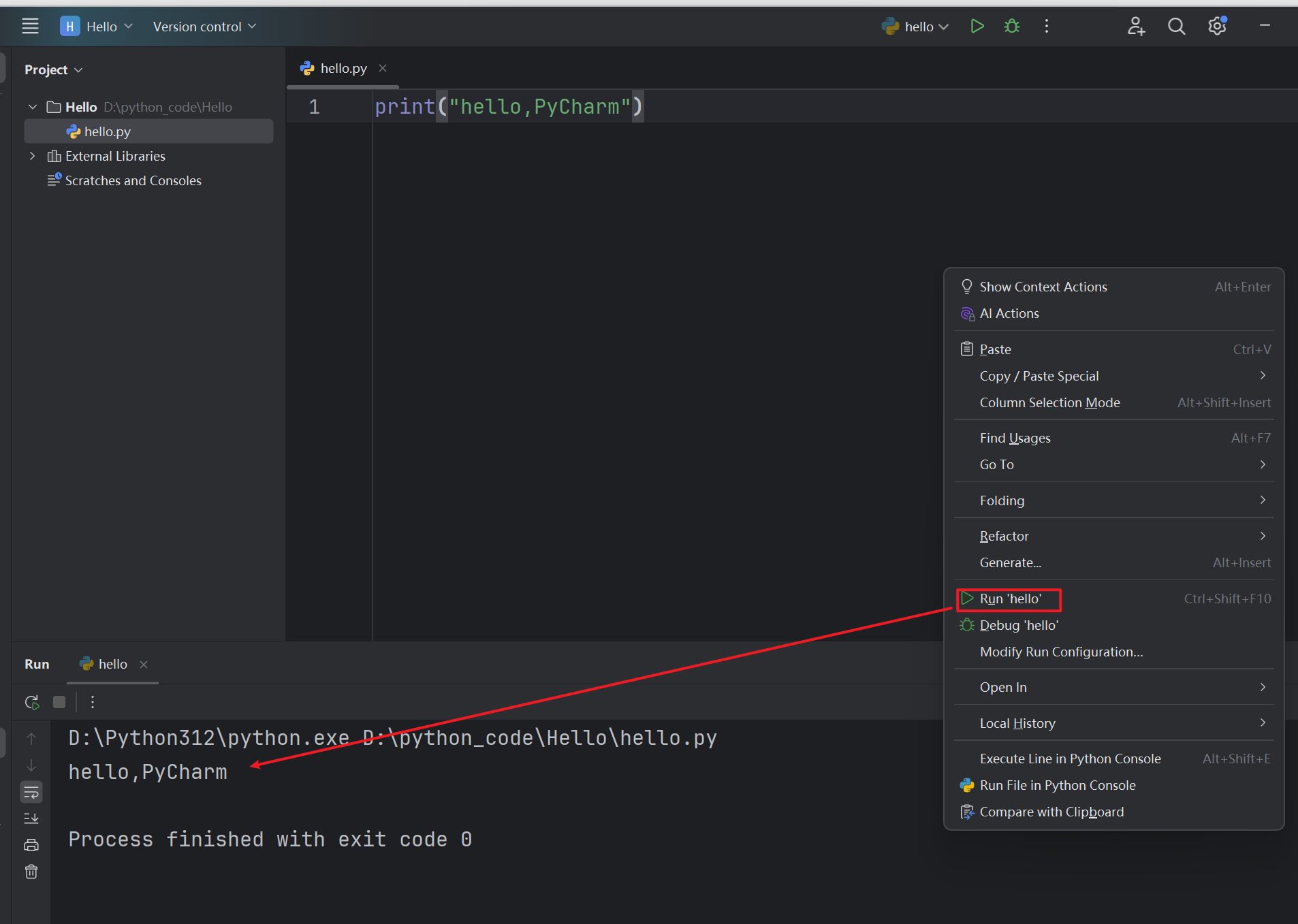This screenshot has height=924, width=1298.
Task: Open Run panel more options dots
Action: pos(93,702)
